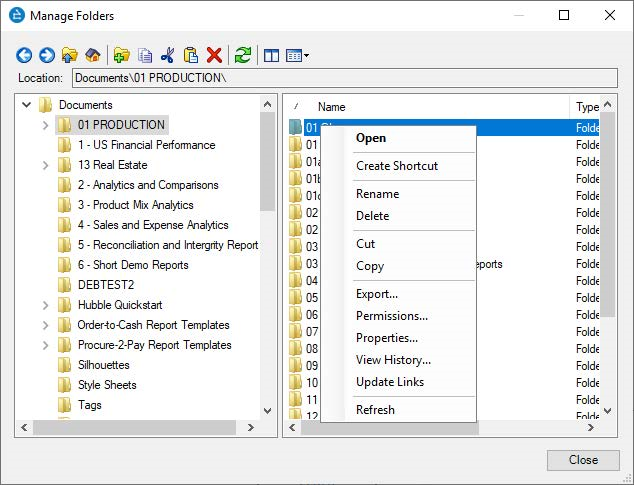Expand the 13 Real Estate folder
634x485 pixels.
[x=45, y=165]
